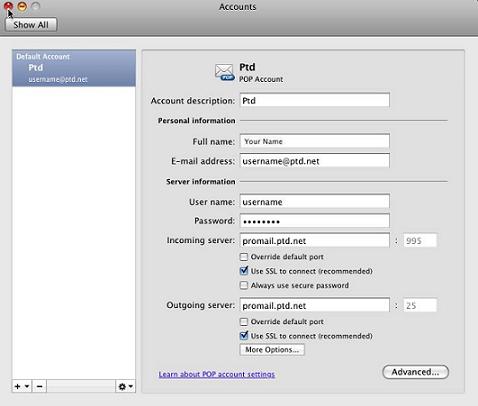
Task: Enable incoming Override default port checkbox
Action: (244, 257)
